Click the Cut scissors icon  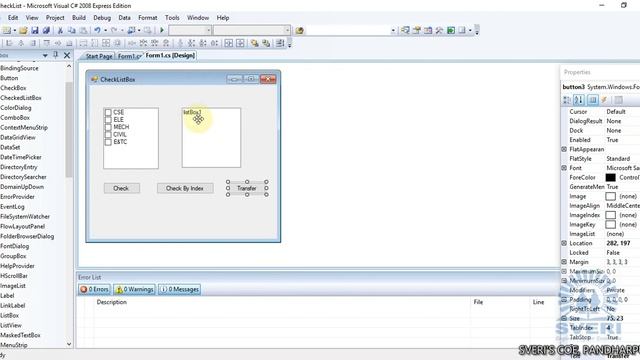pos(60,30)
